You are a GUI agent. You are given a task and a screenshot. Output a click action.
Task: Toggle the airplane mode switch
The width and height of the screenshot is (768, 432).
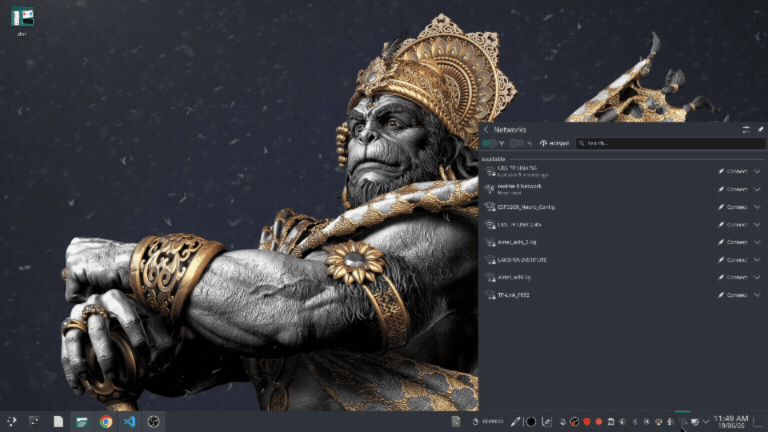pos(516,143)
